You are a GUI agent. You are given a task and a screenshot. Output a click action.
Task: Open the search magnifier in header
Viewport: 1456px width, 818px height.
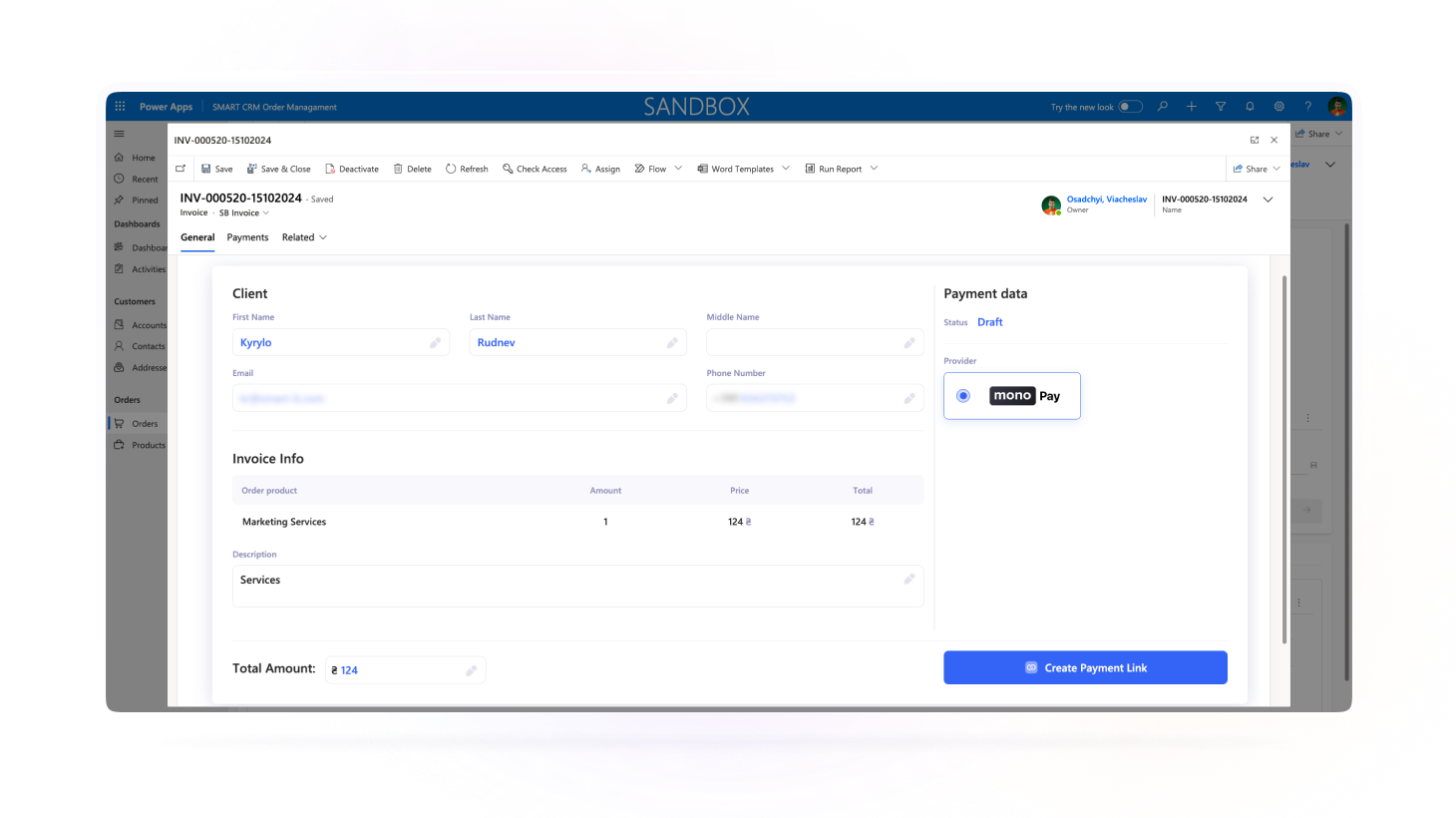[x=1162, y=107]
